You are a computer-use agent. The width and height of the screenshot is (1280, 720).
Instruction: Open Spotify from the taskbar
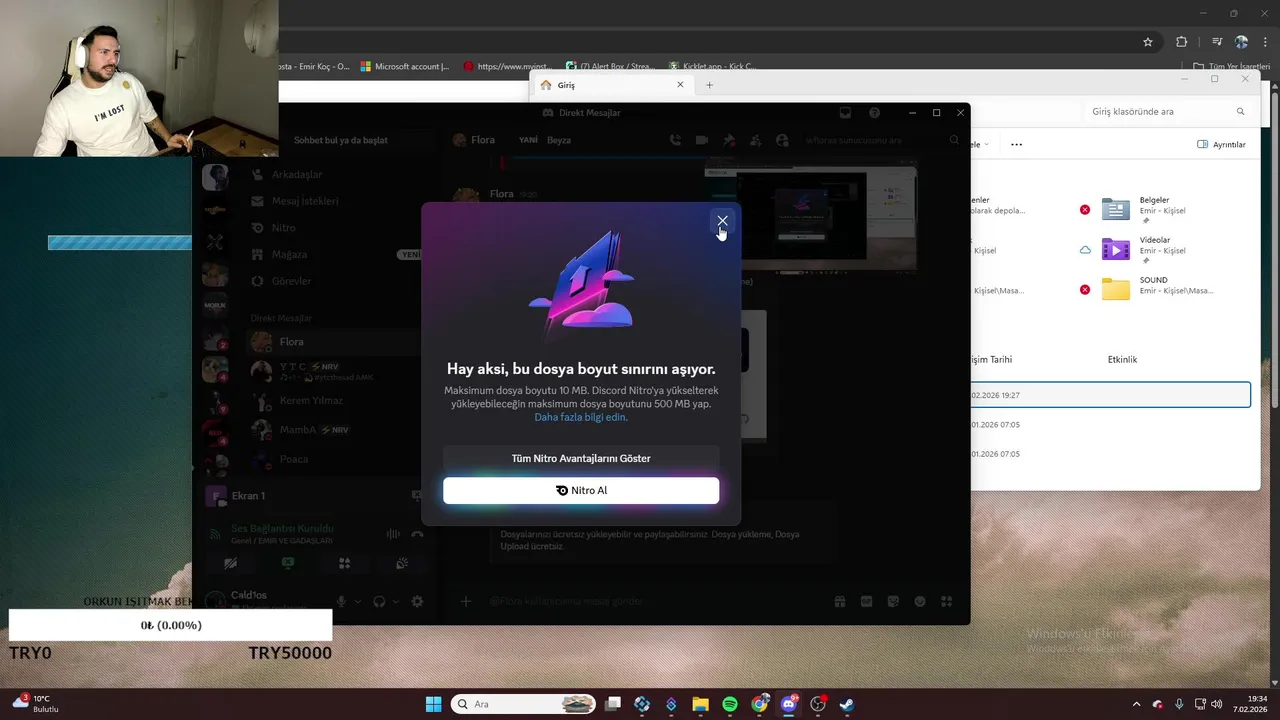click(730, 704)
